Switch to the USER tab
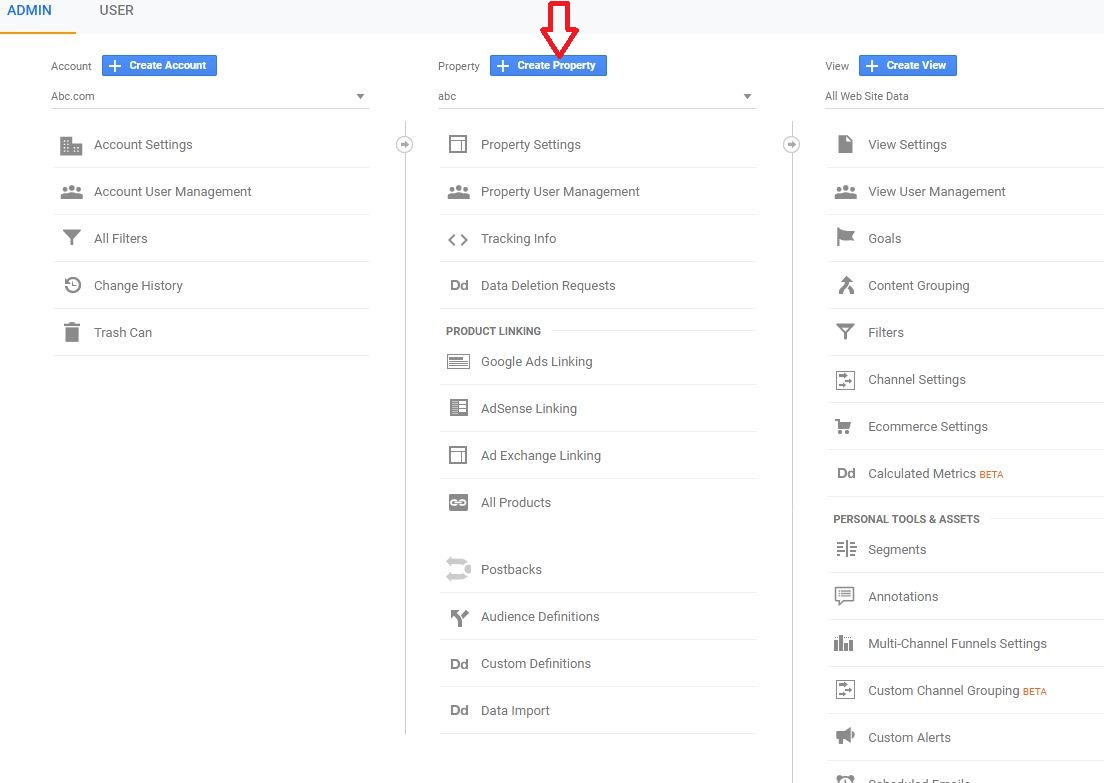This screenshot has height=783, width=1104. (117, 11)
